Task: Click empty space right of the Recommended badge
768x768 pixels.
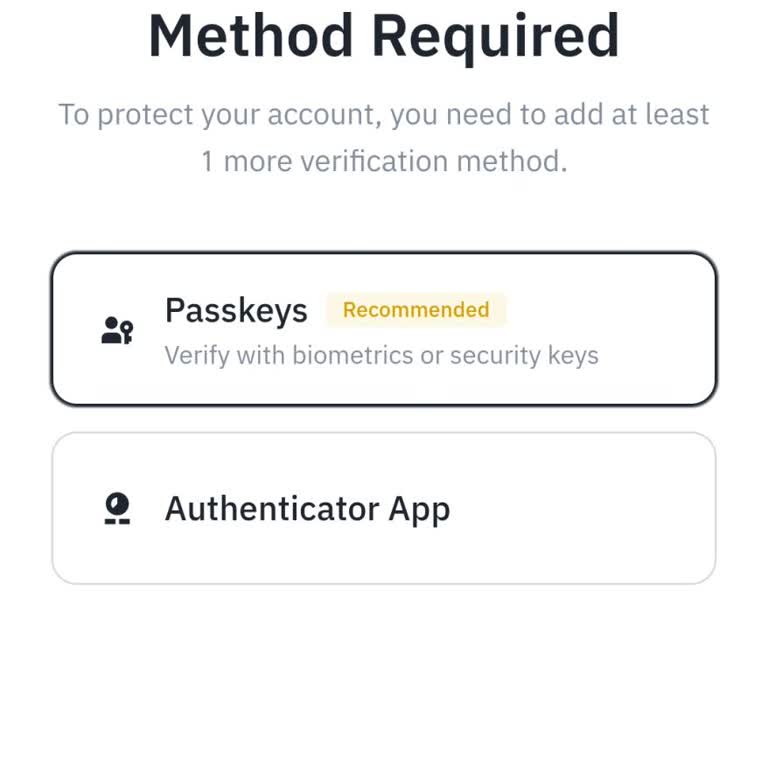Action: click(x=610, y=310)
